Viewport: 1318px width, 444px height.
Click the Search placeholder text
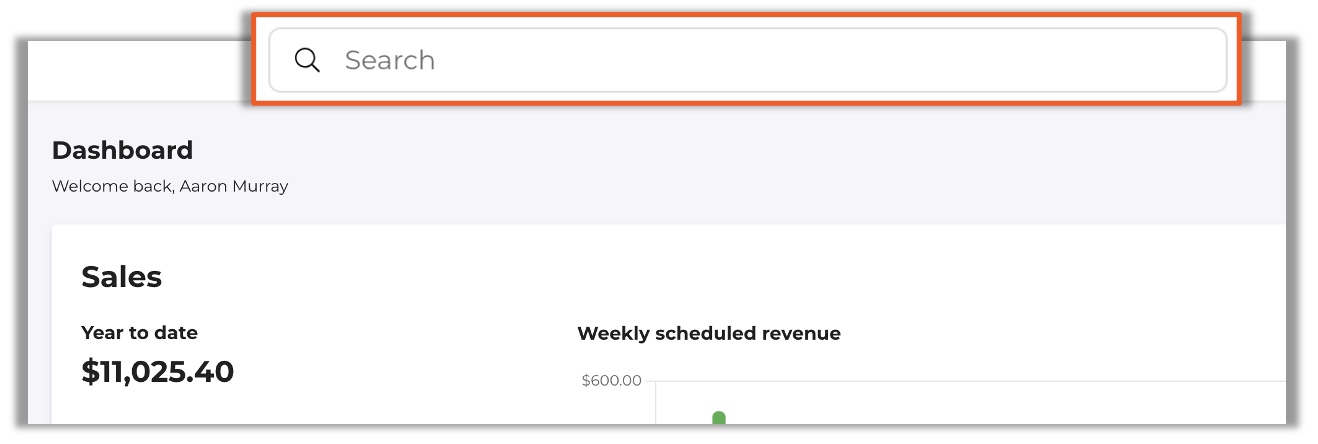coord(389,60)
